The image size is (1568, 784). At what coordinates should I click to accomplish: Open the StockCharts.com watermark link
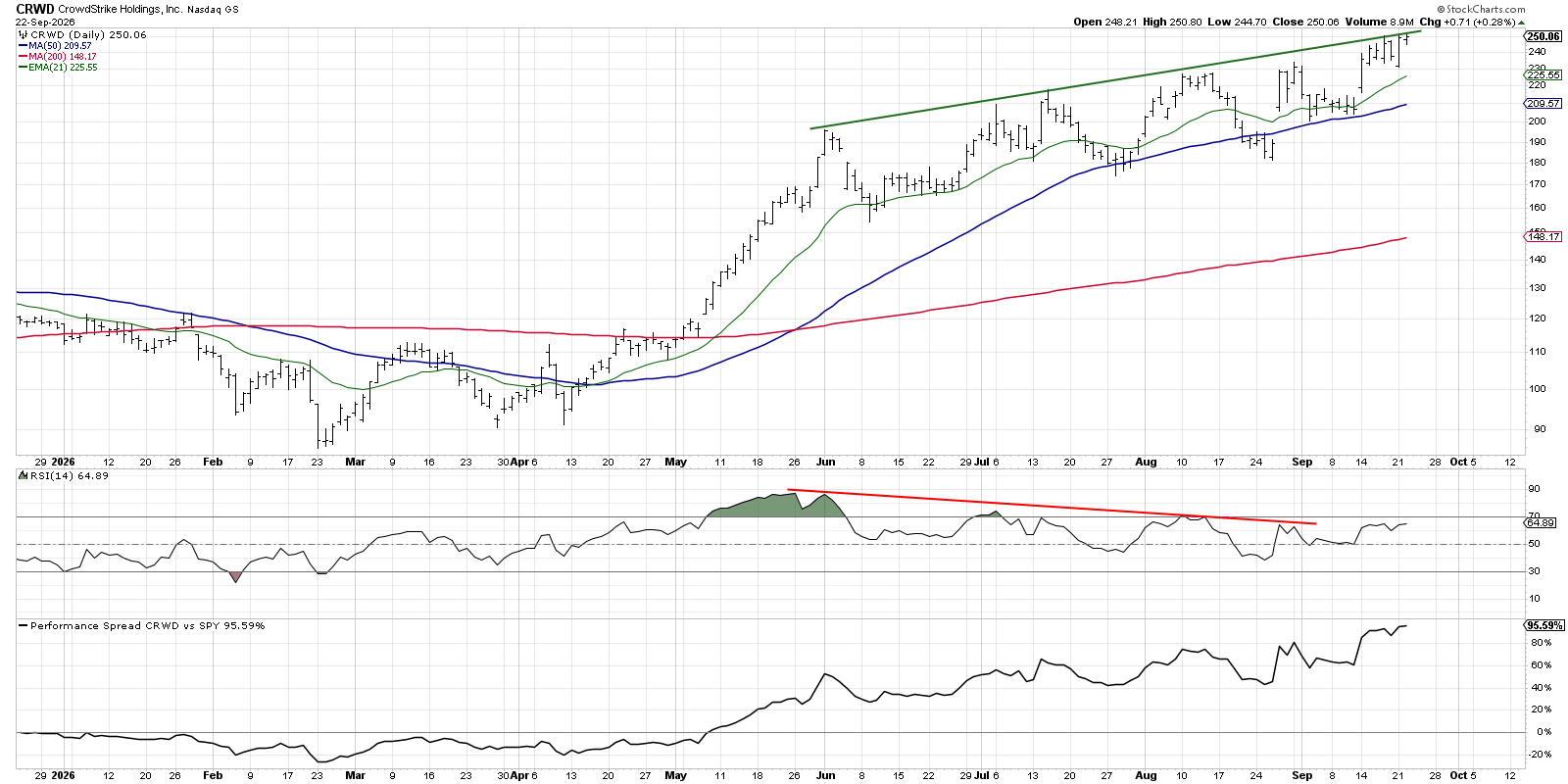(x=1482, y=9)
